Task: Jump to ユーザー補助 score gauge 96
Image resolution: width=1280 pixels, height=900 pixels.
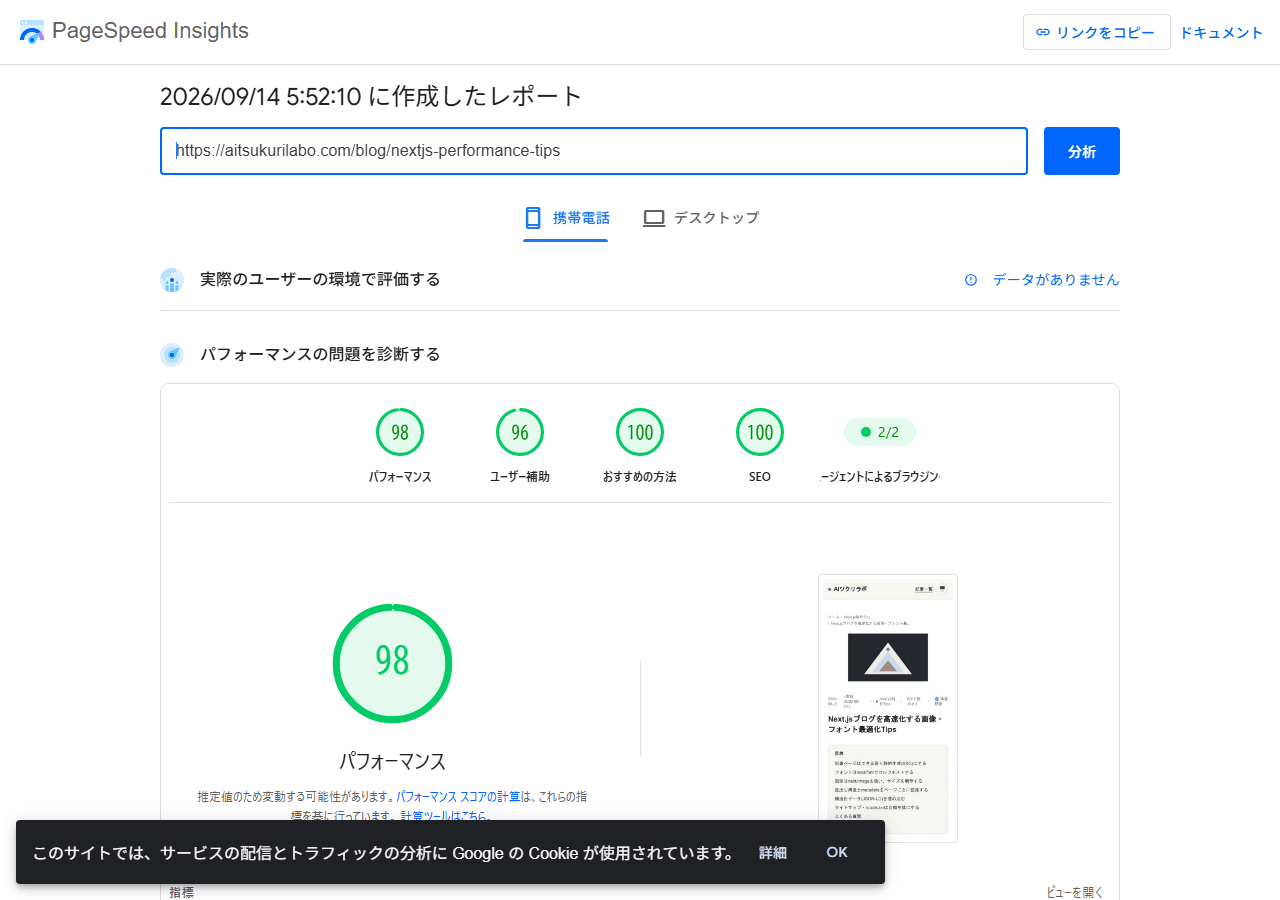Action: point(520,432)
